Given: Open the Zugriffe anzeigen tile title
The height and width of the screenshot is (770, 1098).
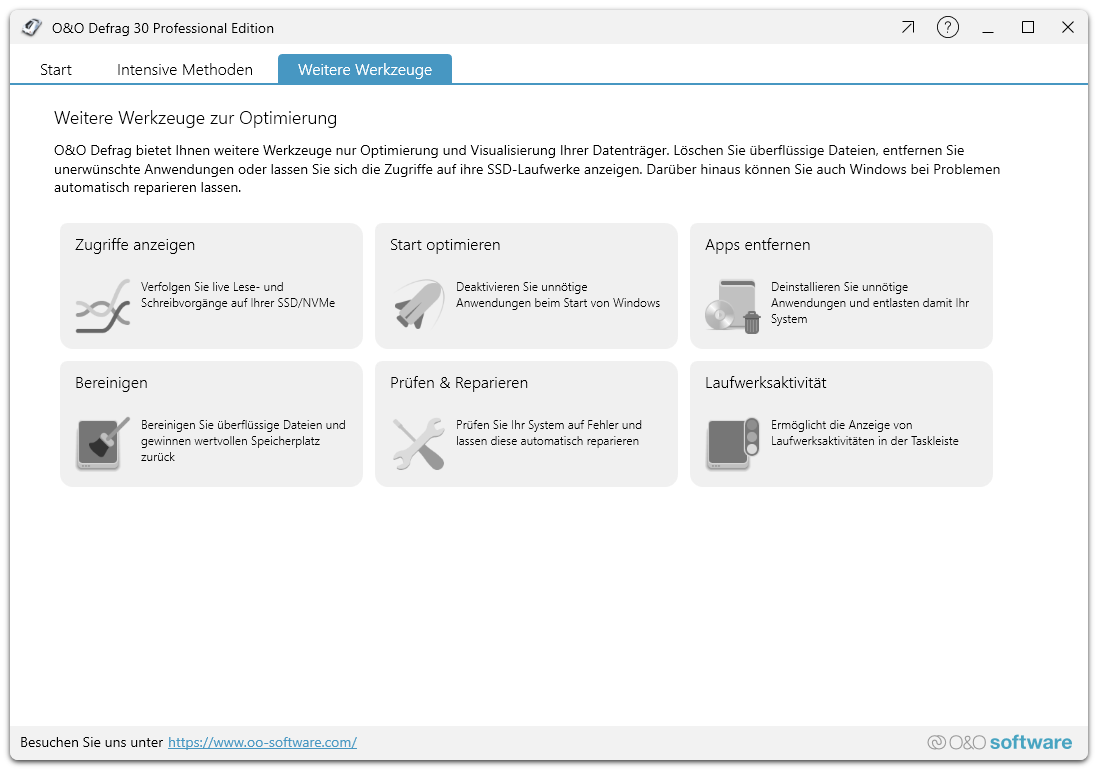Looking at the screenshot, I should click(x=135, y=245).
